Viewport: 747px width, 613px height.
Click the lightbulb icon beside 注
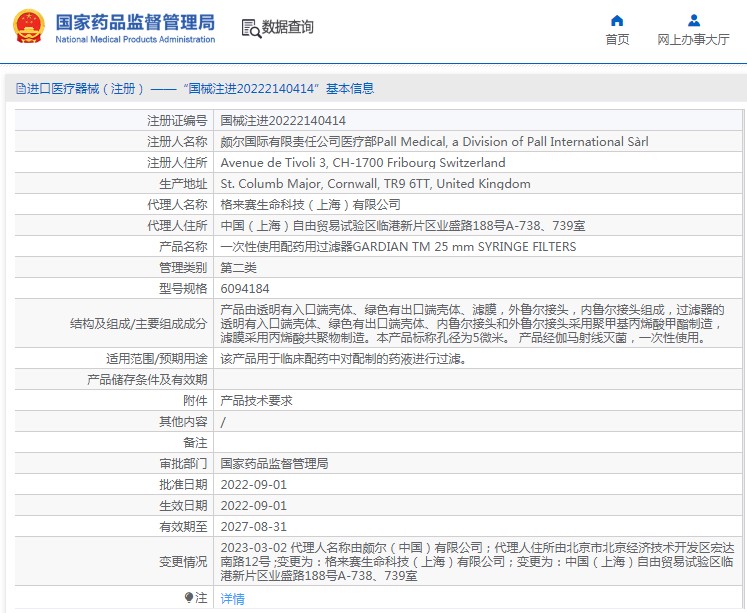[189, 597]
